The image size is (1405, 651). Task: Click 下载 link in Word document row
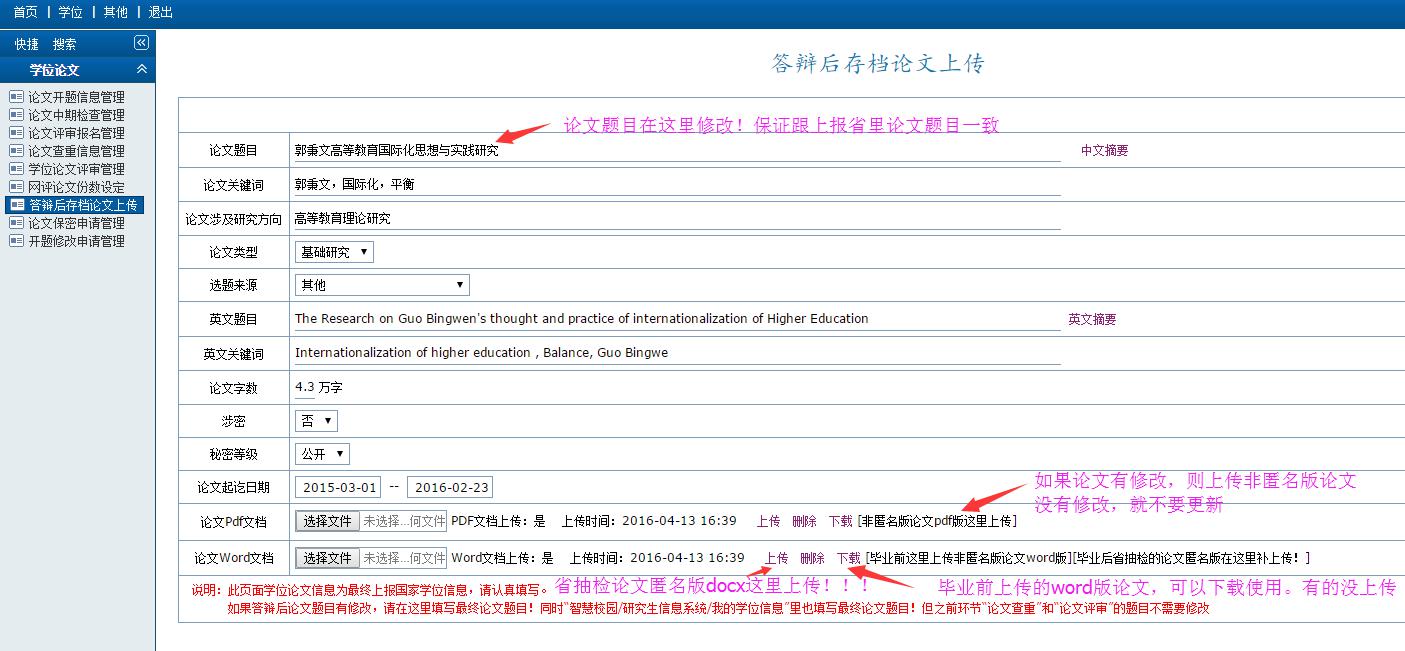(848, 558)
